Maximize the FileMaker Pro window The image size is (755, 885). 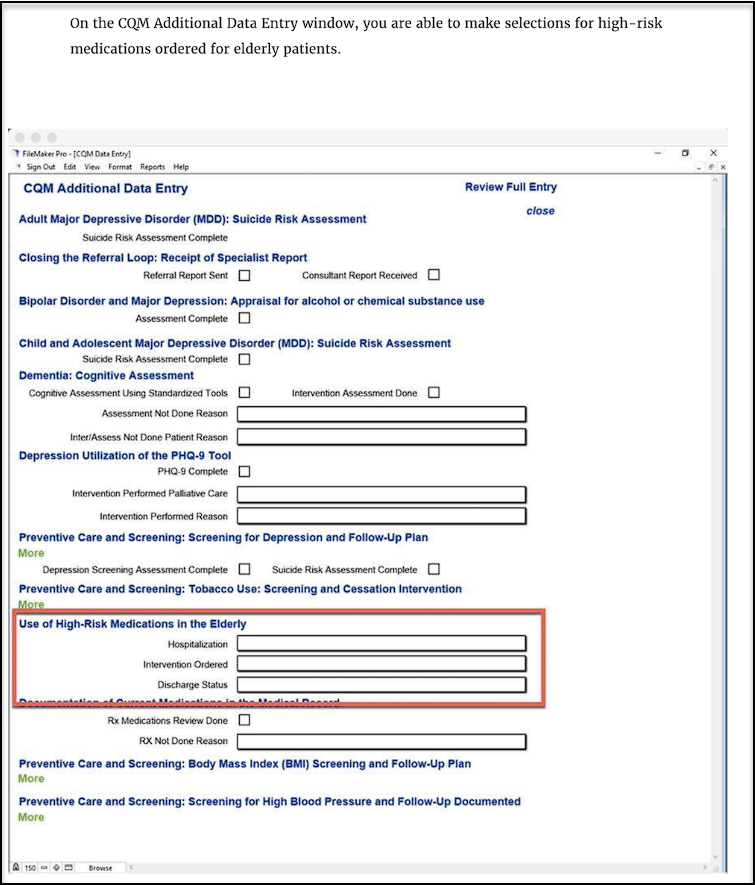[x=685, y=153]
